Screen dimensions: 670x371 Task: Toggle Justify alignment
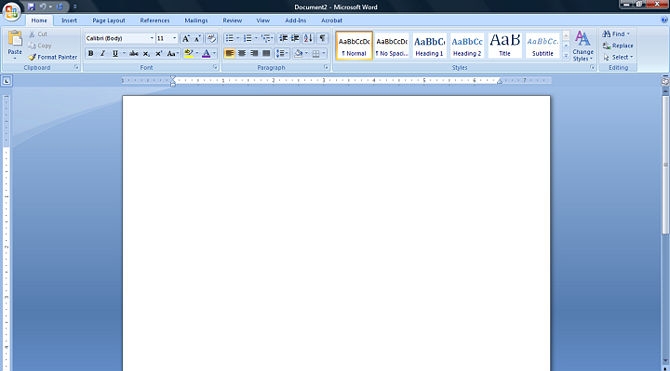point(266,53)
